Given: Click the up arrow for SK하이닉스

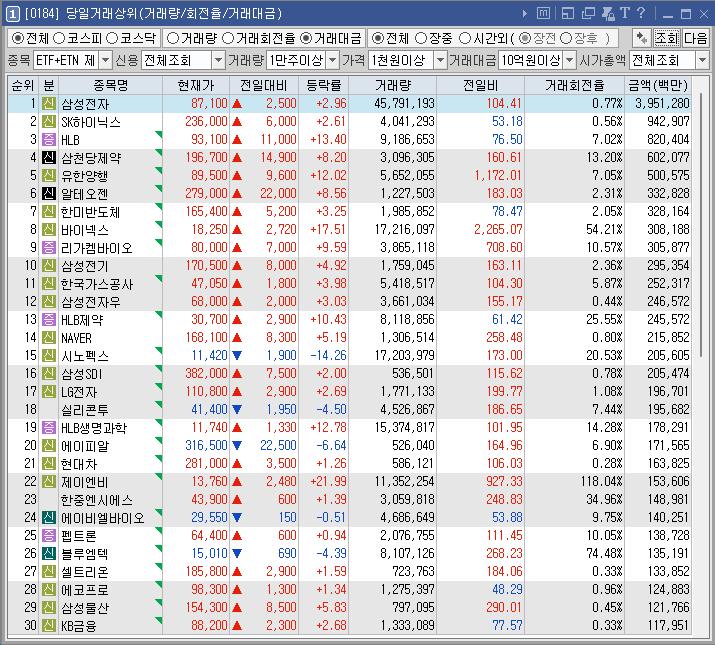Looking at the screenshot, I should coord(237,122).
